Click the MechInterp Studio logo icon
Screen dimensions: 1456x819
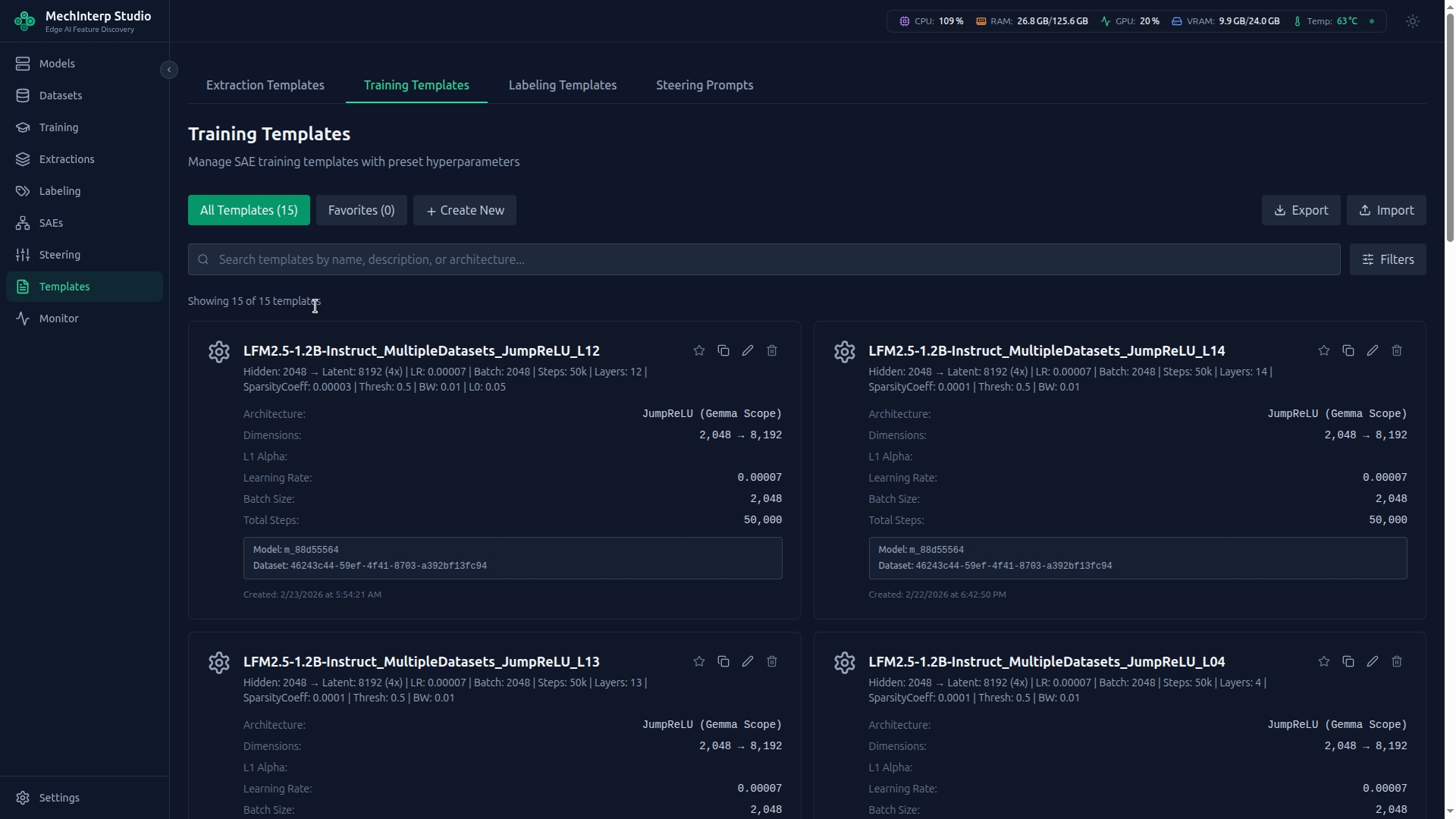pyautogui.click(x=24, y=21)
